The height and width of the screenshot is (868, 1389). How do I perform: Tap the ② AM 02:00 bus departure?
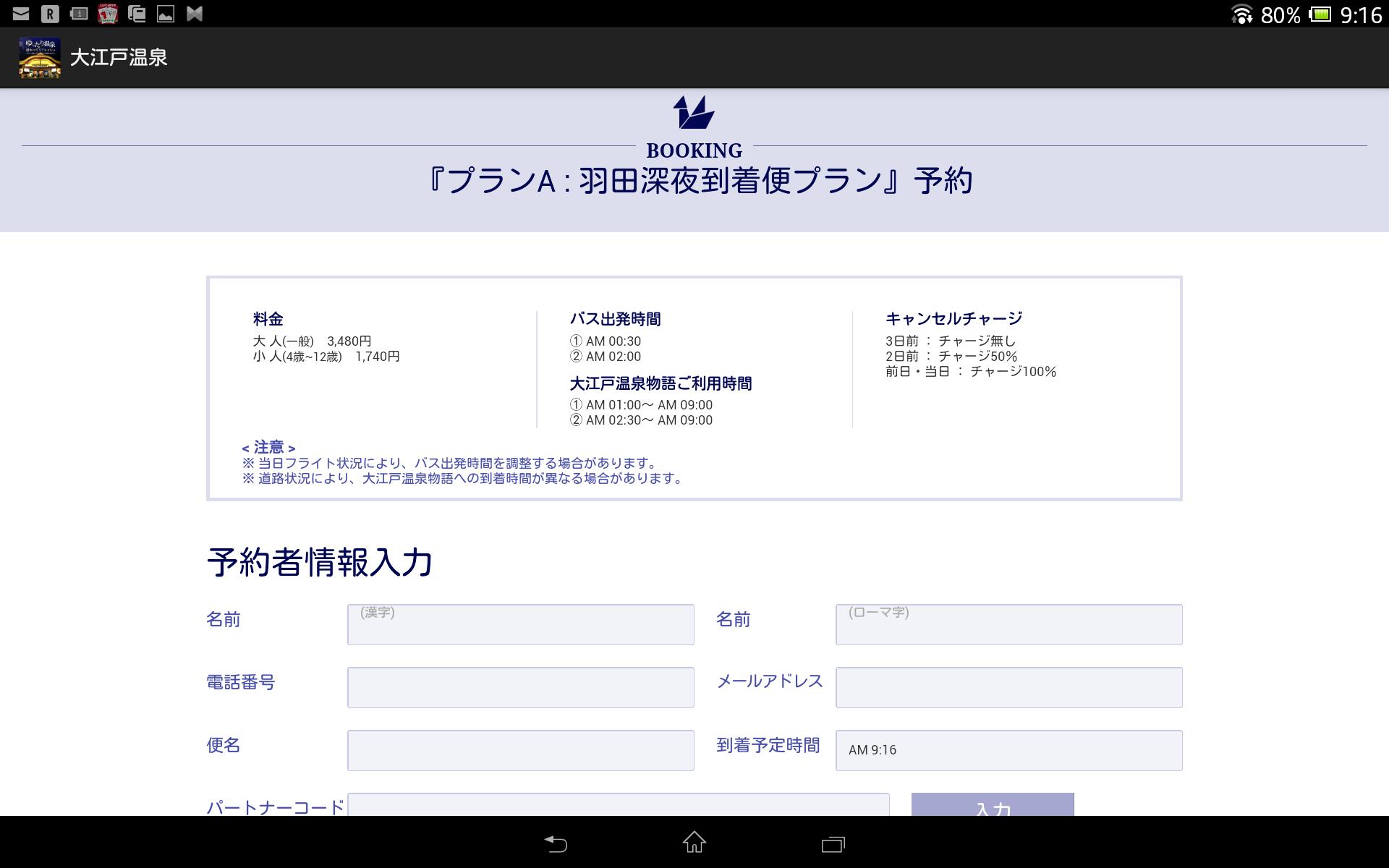(x=606, y=356)
